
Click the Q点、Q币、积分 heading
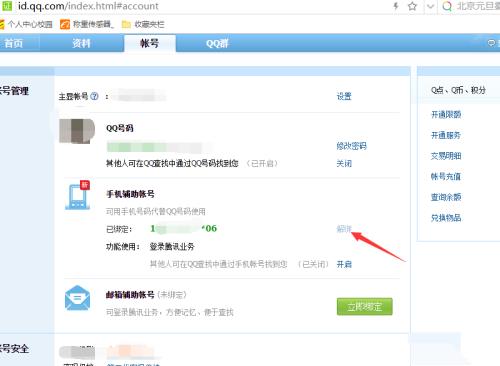click(458, 90)
